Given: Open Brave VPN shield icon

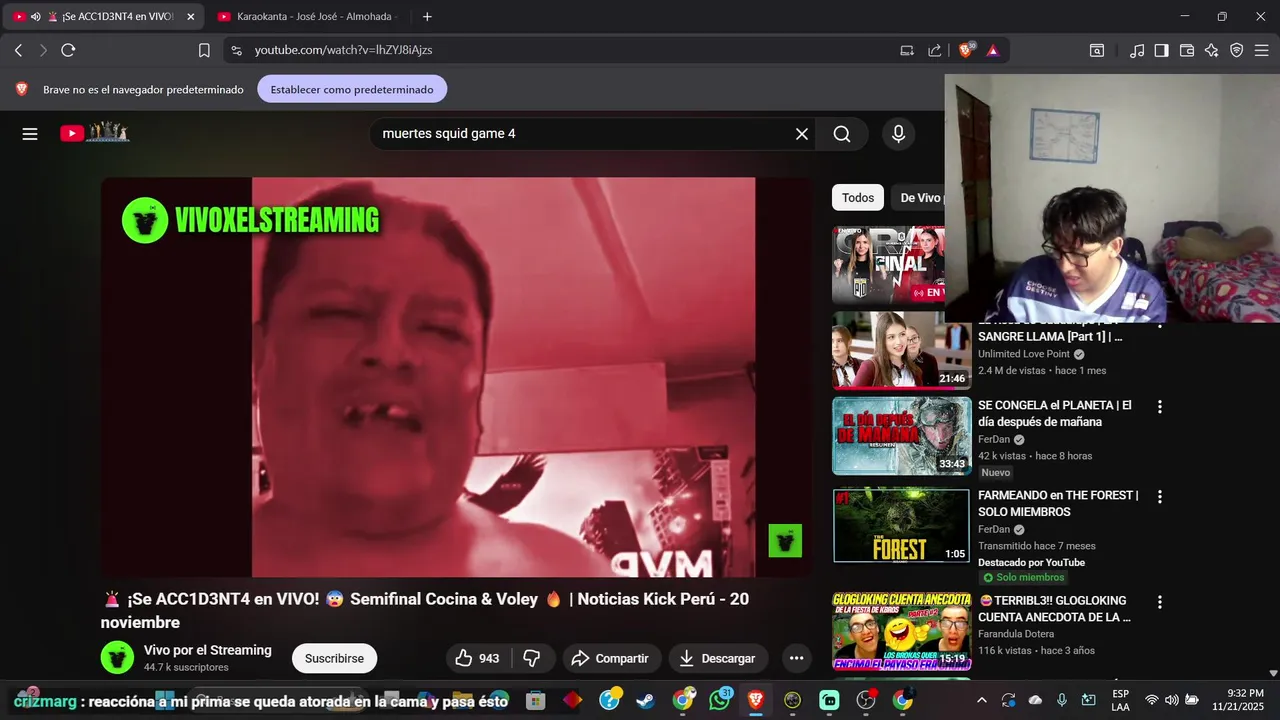Looking at the screenshot, I should (1236, 50).
